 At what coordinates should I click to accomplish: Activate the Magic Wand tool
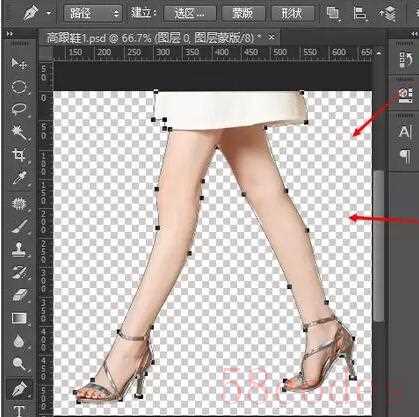click(19, 132)
